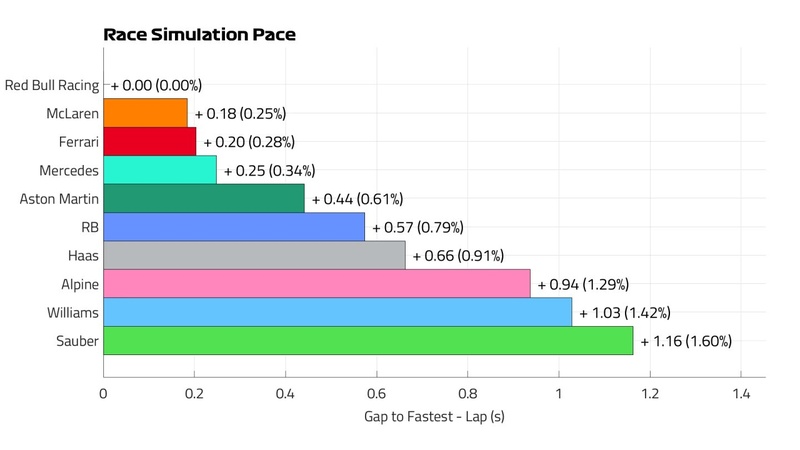This screenshot has width=800, height=450.
Task: Click the orange McLaren bar
Action: [x=145, y=114]
